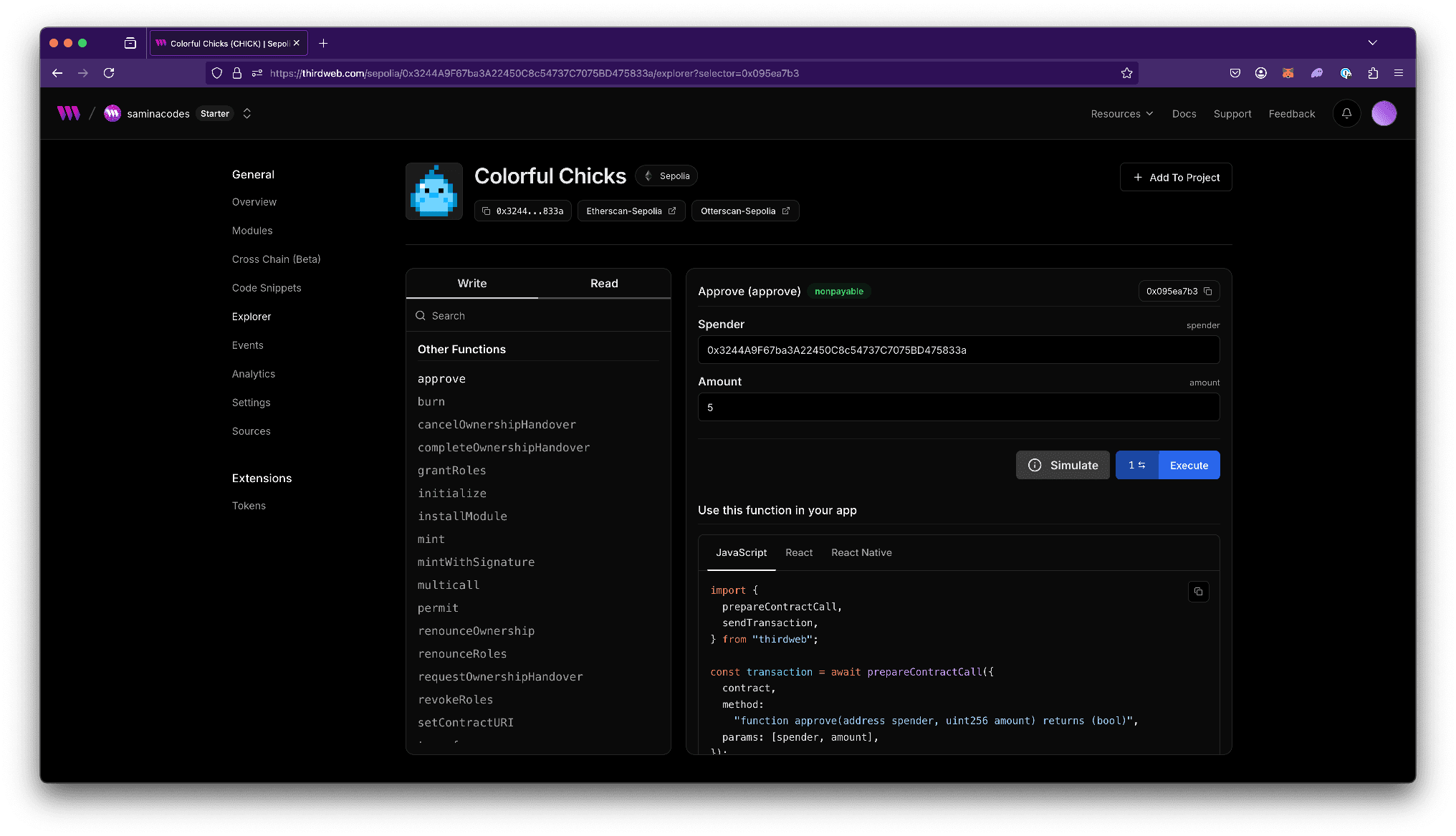Bookmark page with the star icon
The width and height of the screenshot is (1456, 836).
tap(1126, 73)
